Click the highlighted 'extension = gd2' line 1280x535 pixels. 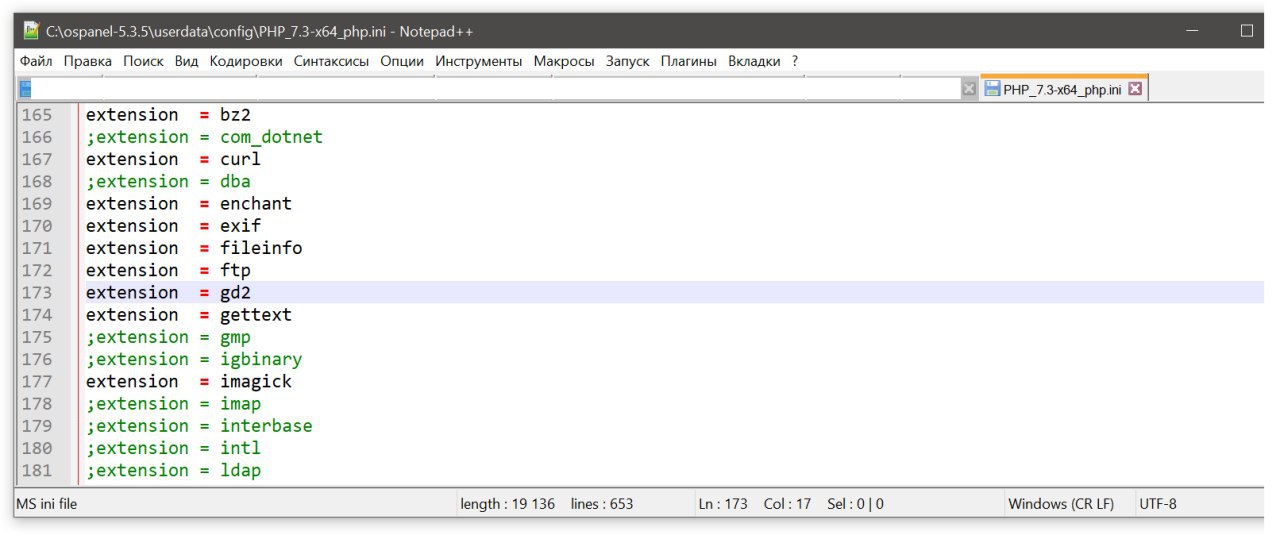168,292
